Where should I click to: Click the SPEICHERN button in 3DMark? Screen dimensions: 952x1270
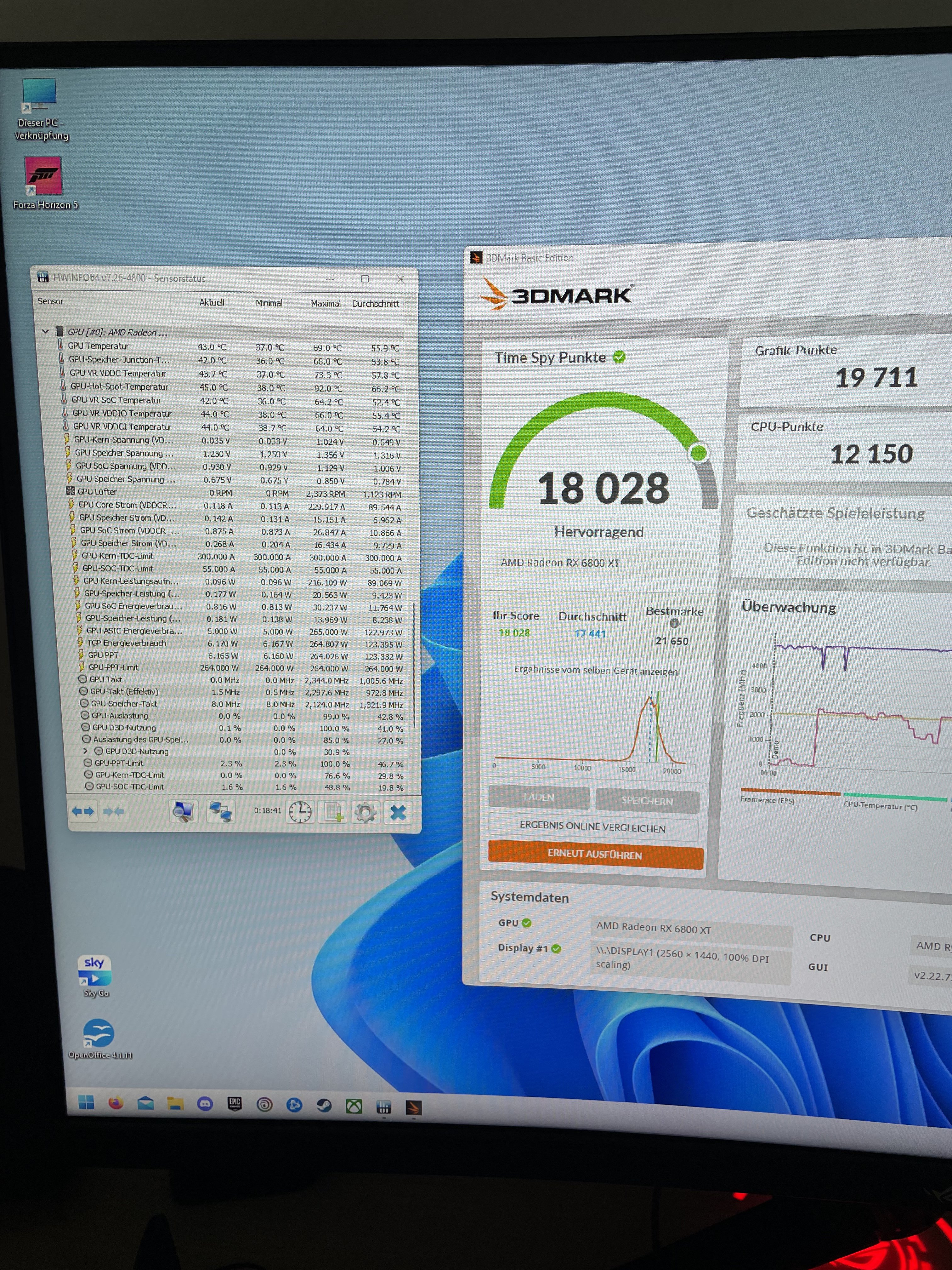[x=647, y=800]
